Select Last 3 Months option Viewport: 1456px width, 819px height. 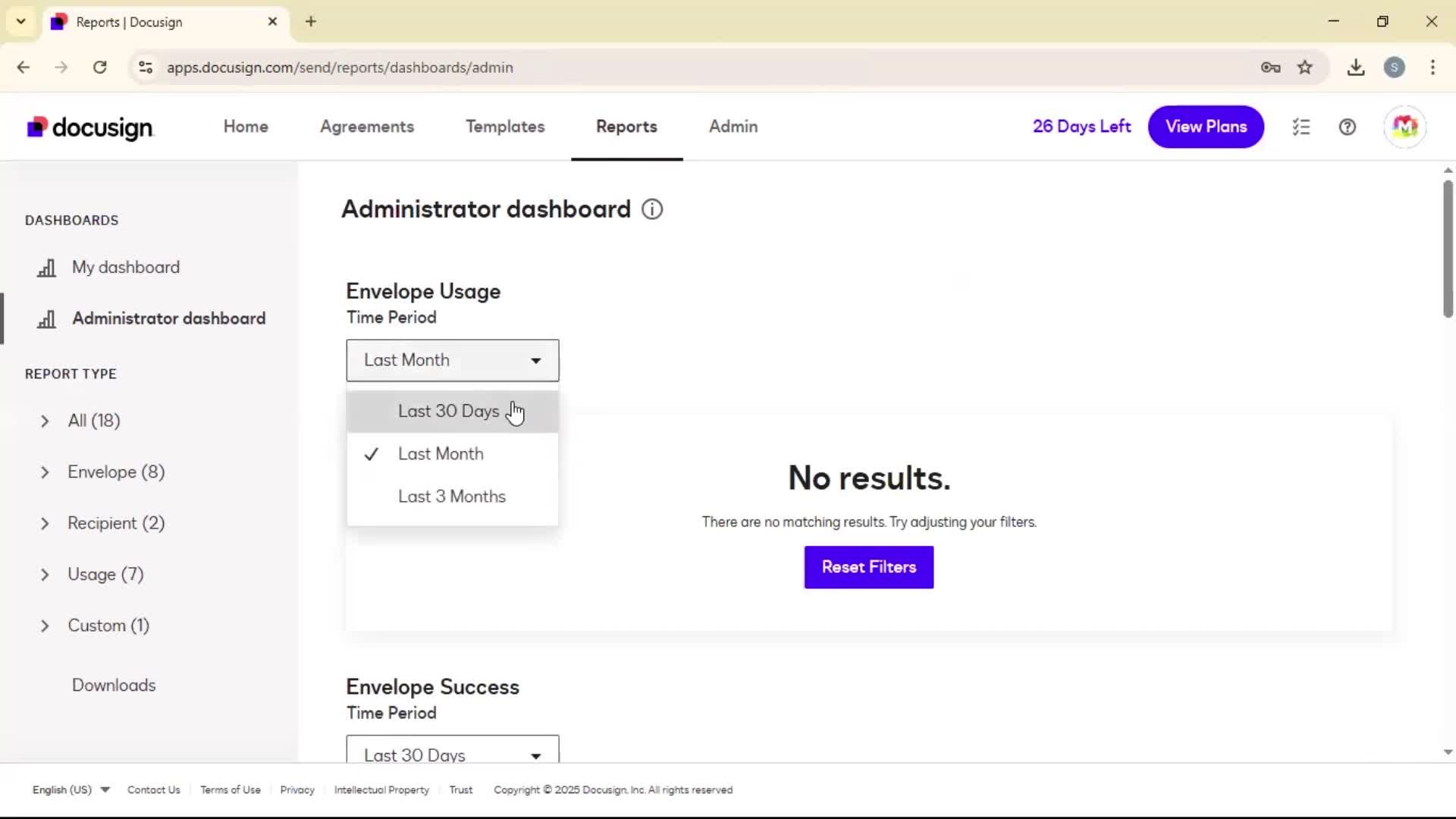(x=453, y=496)
